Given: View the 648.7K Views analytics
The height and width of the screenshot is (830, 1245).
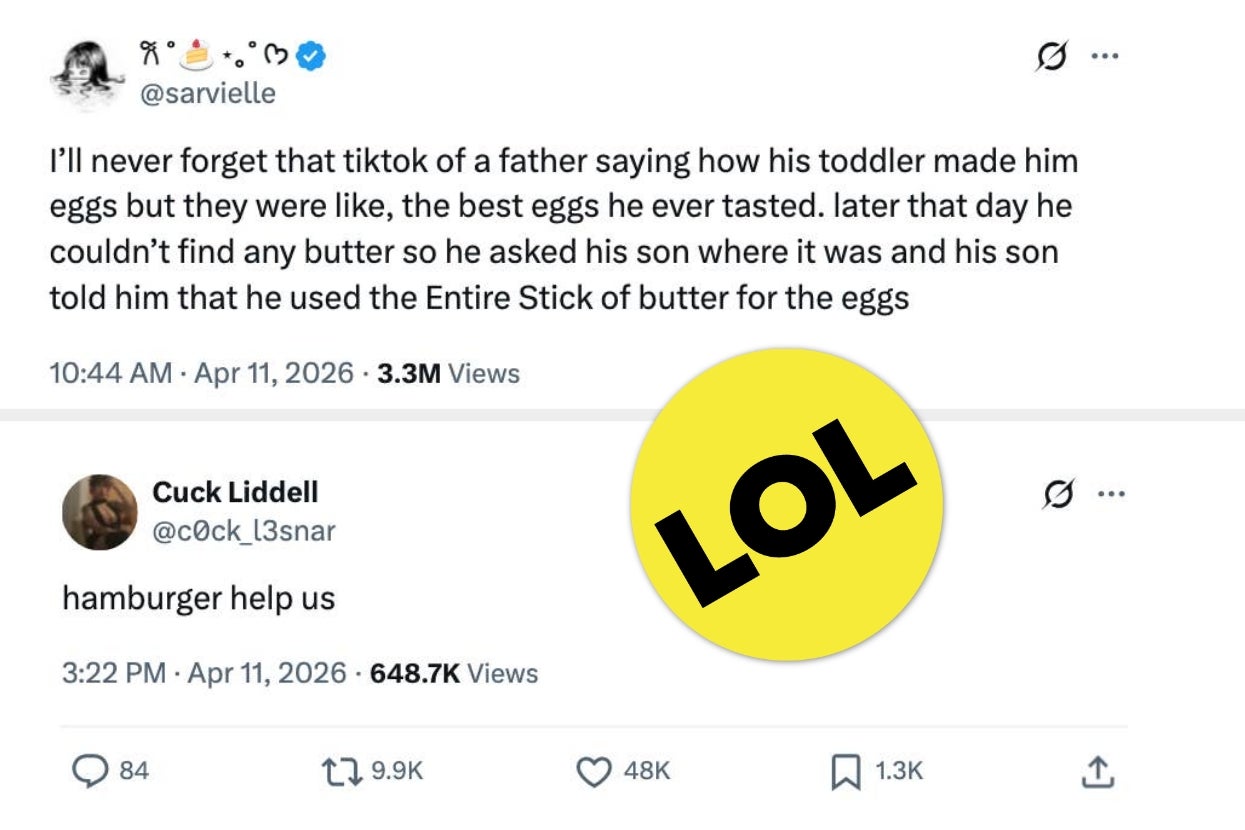Looking at the screenshot, I should 454,673.
